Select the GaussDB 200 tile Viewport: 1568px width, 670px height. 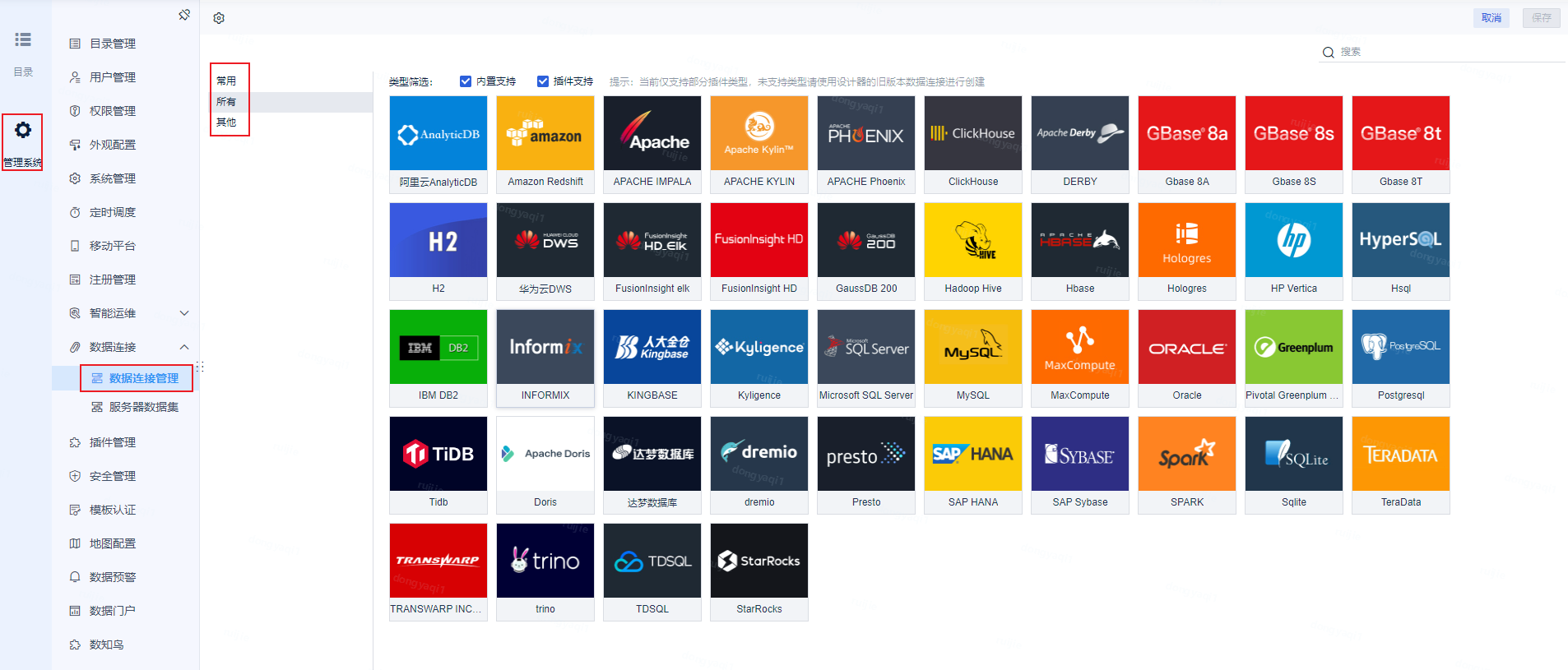click(866, 252)
